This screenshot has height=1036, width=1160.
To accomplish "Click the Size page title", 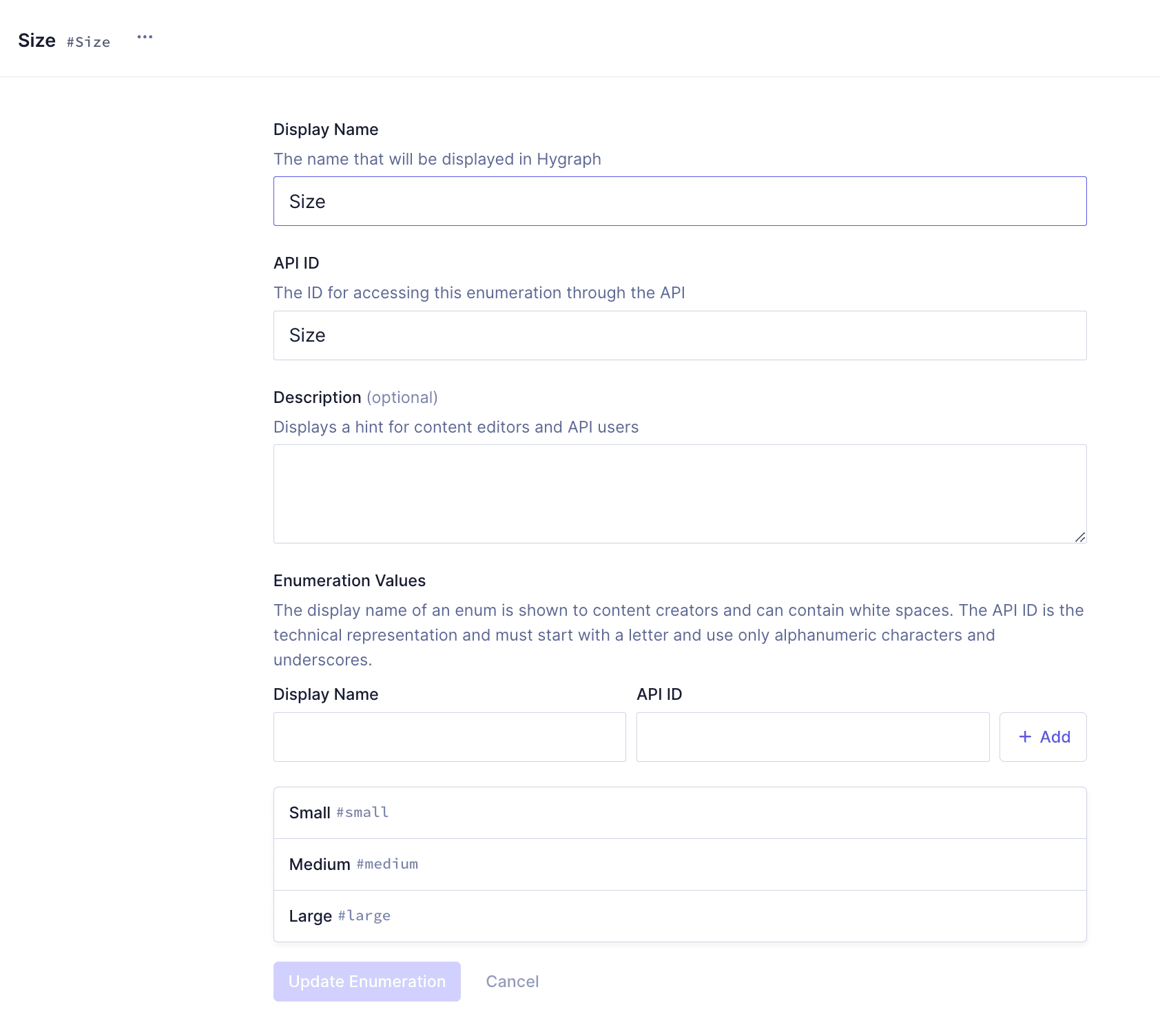I will click(x=37, y=40).
